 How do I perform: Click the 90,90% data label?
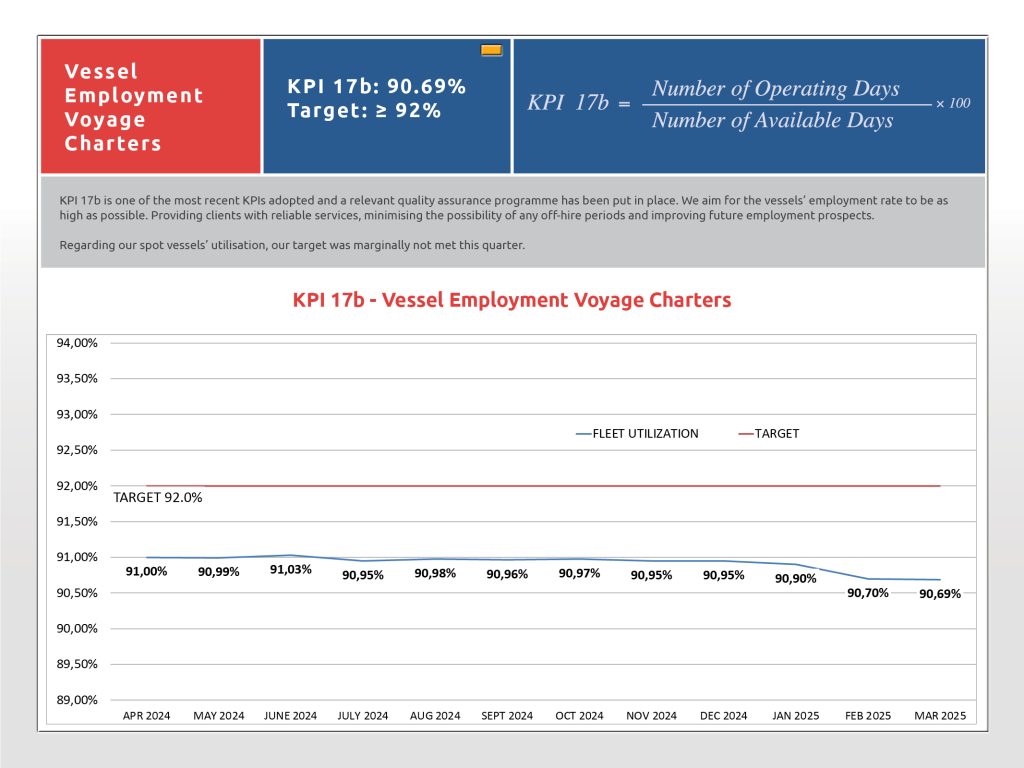pos(795,579)
